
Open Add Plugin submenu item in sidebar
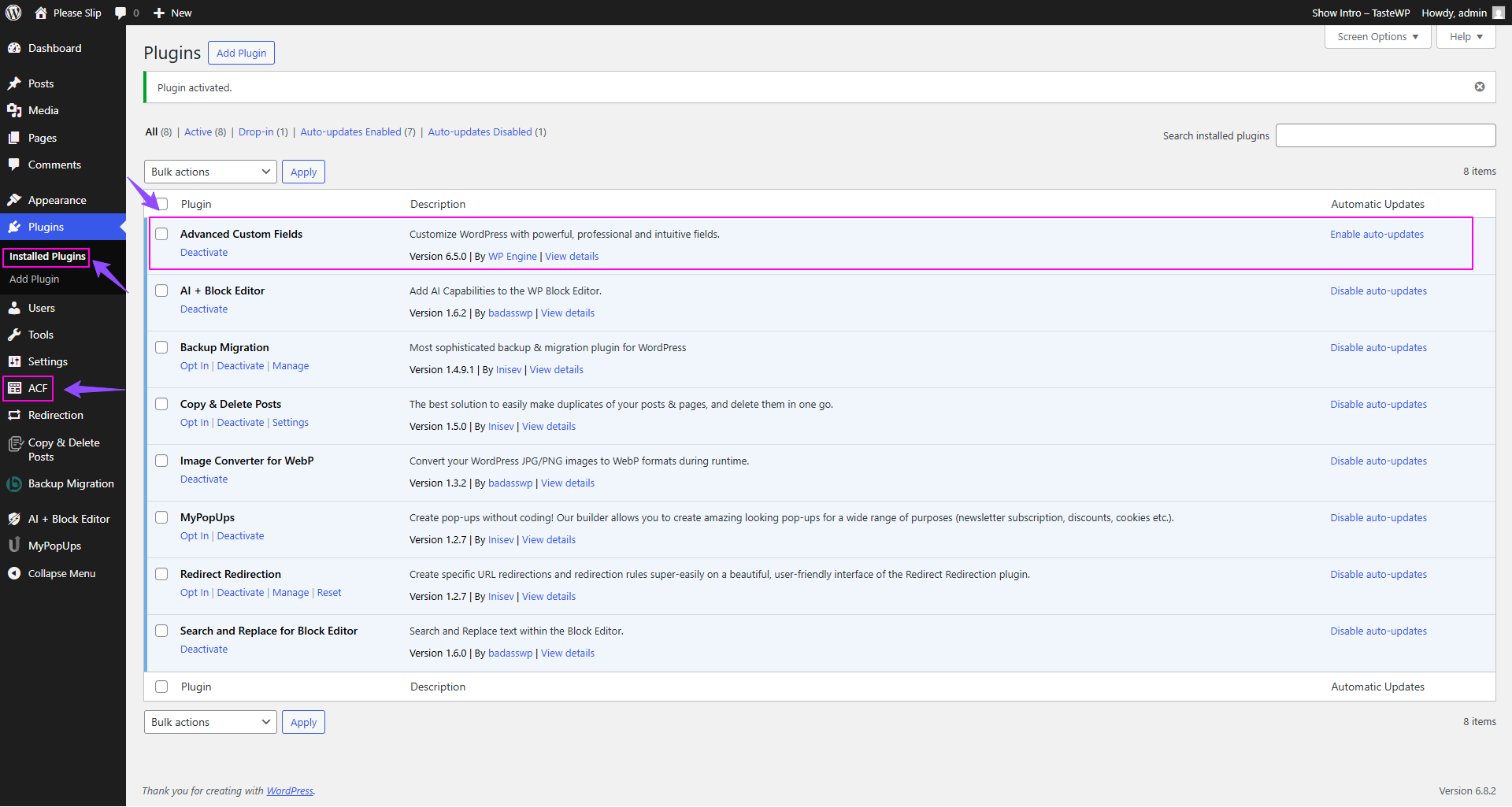[34, 279]
